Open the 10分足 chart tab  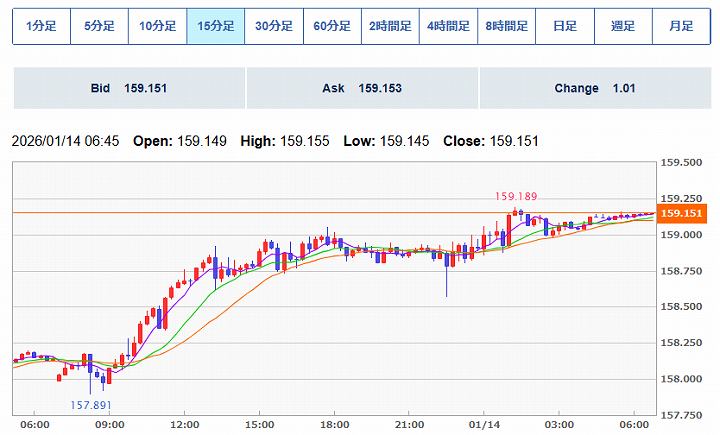157,26
